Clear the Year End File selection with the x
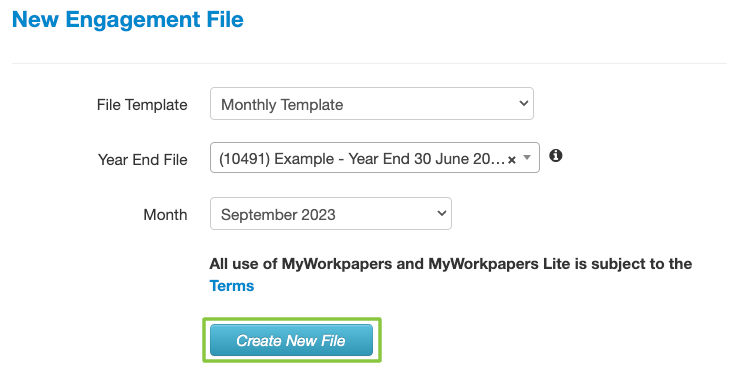Screen dimensions: 736x368 pos(512,160)
